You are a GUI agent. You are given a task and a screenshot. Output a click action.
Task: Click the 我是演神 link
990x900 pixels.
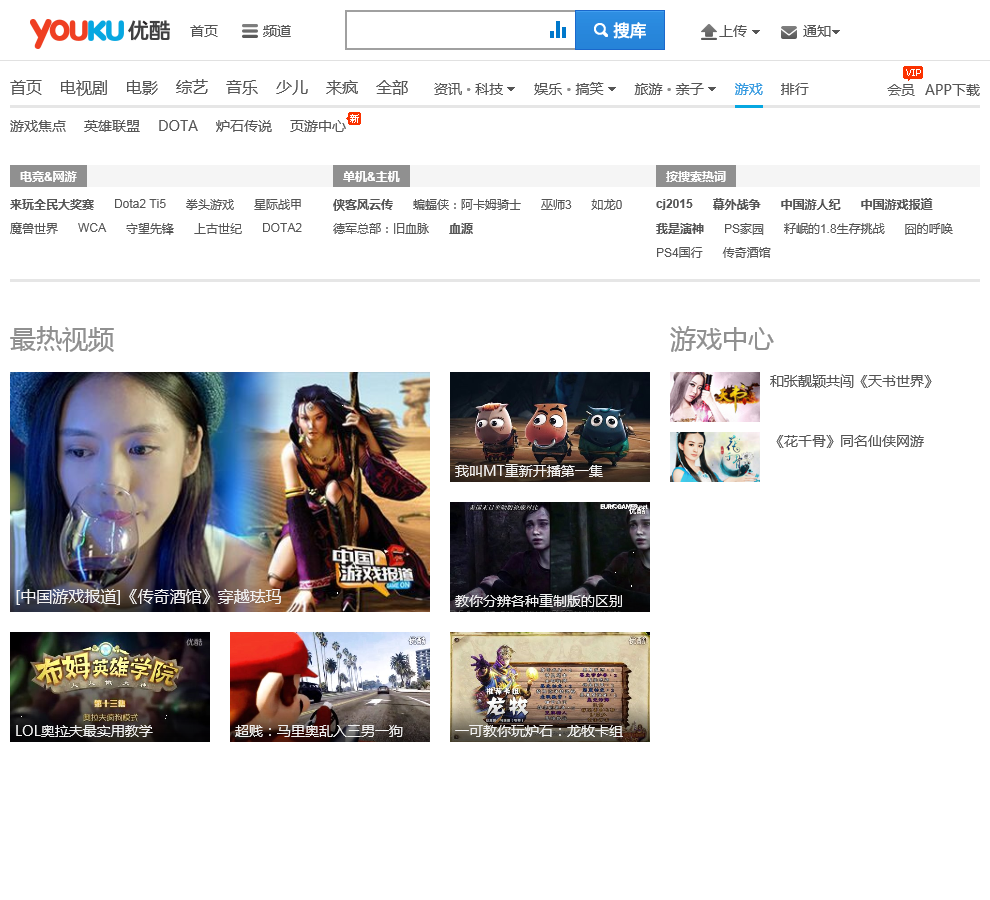coord(680,229)
